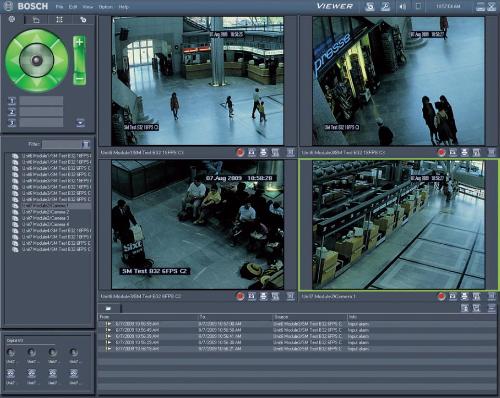Open playback search magnifier icon in header

point(385,6)
